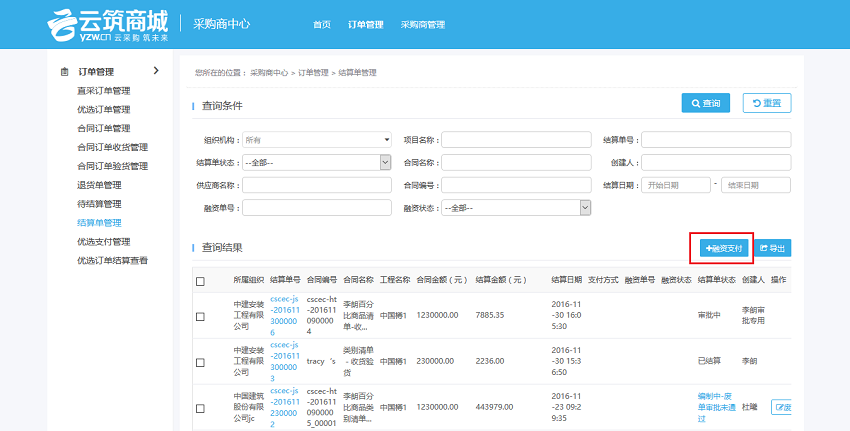Image resolution: width=850 pixels, height=431 pixels.
Task: Click the 结算单状态 column header
Action: 716,280
